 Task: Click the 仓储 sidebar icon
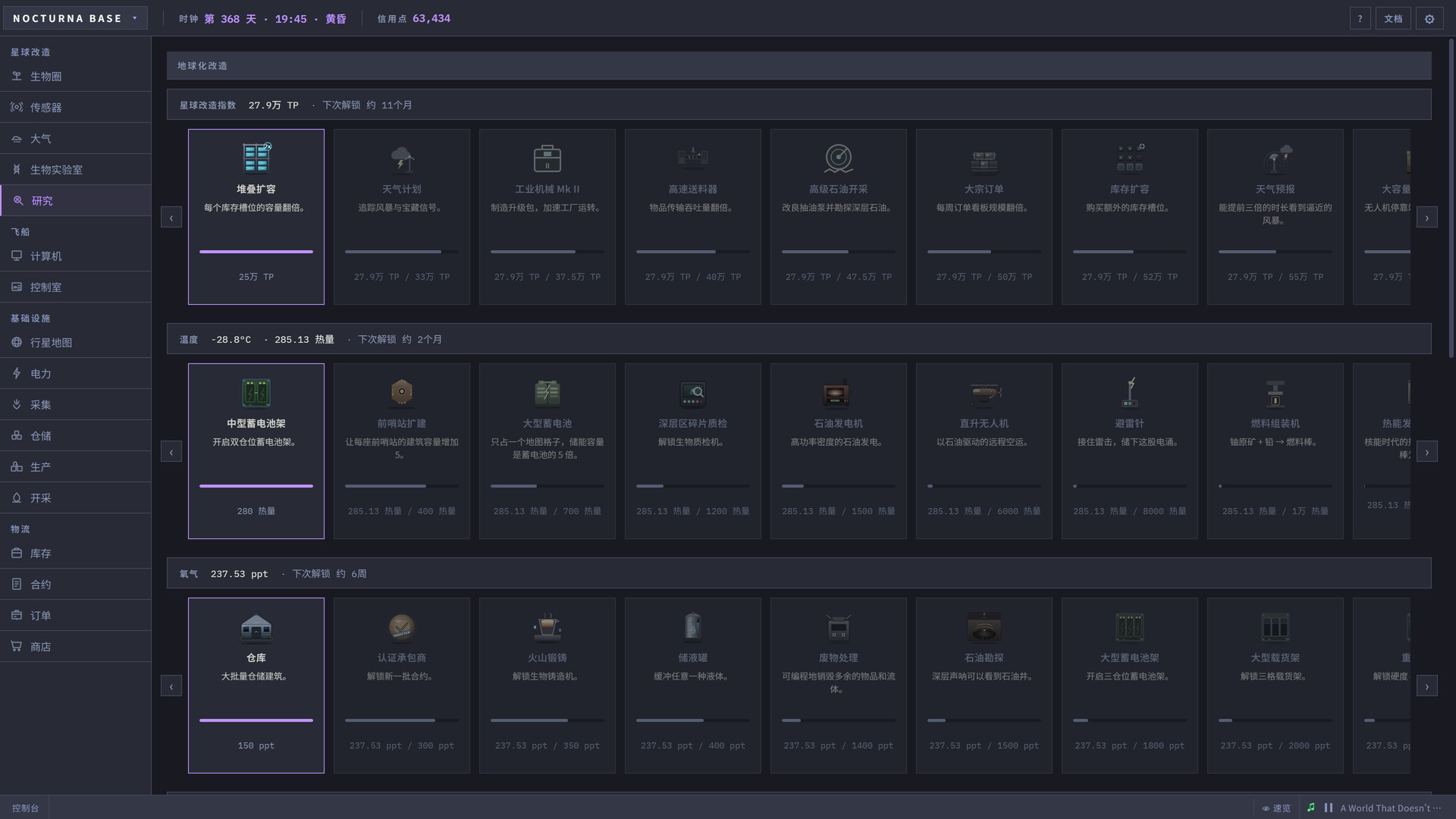17,436
